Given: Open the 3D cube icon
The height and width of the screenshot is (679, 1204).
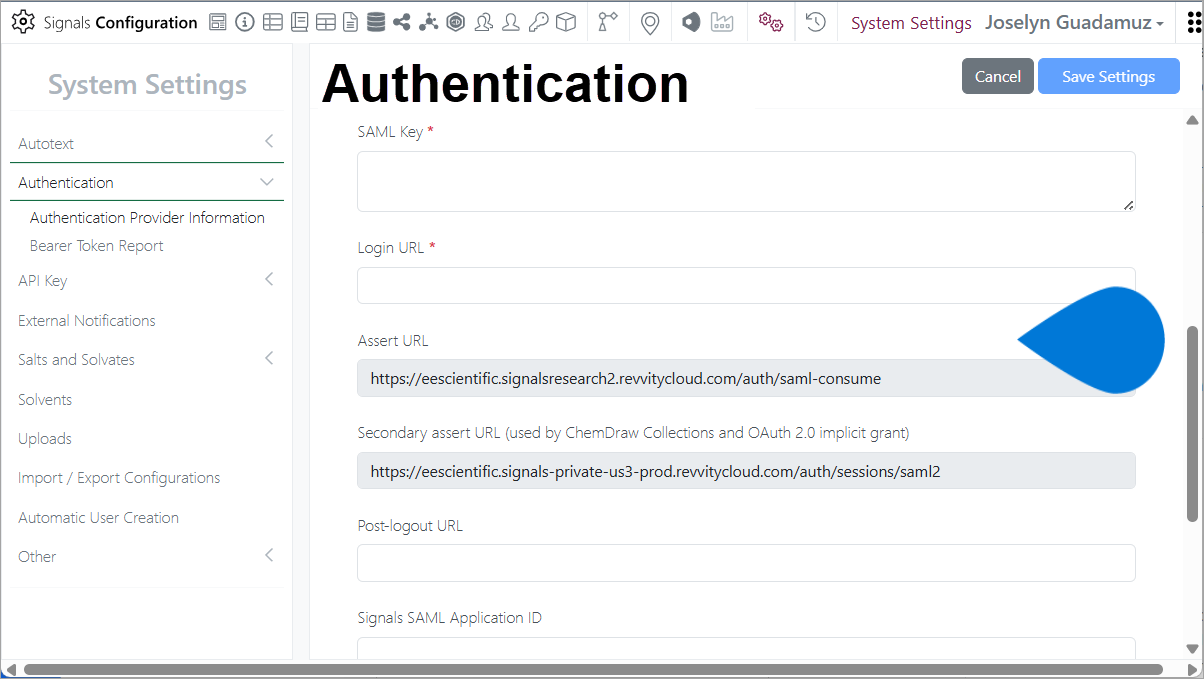Looking at the screenshot, I should pos(566,22).
